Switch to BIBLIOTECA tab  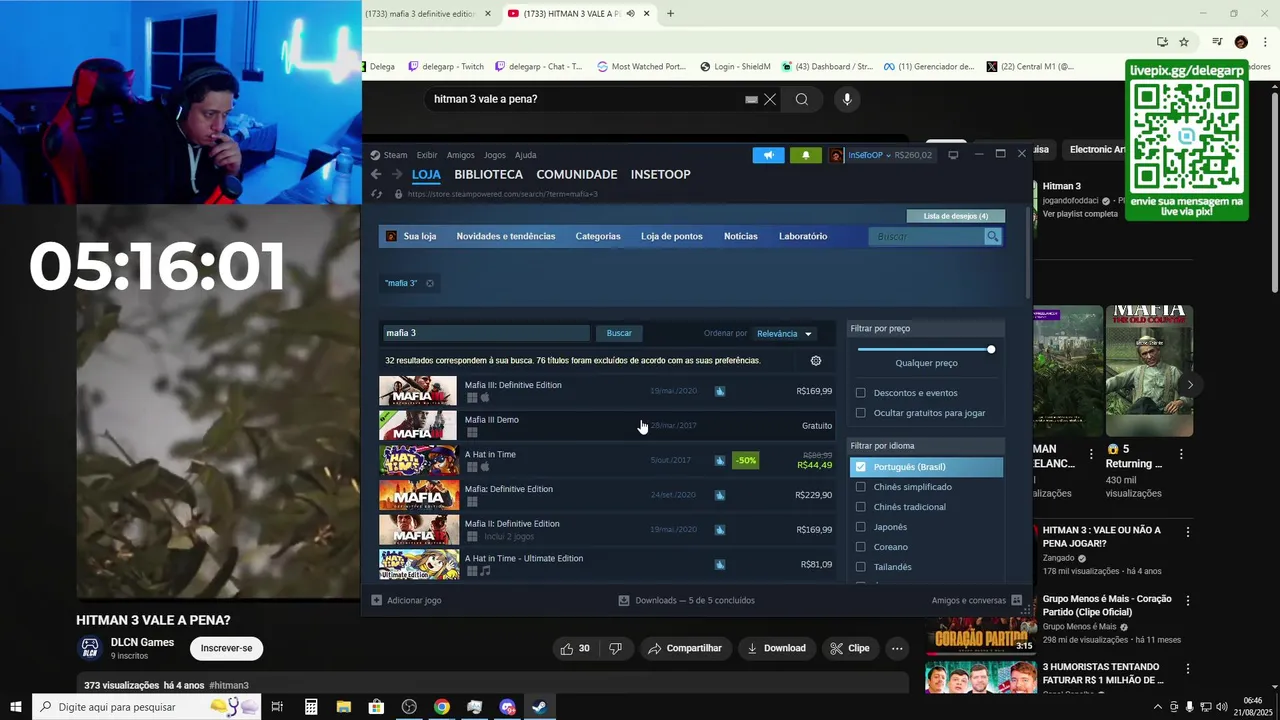coord(488,174)
